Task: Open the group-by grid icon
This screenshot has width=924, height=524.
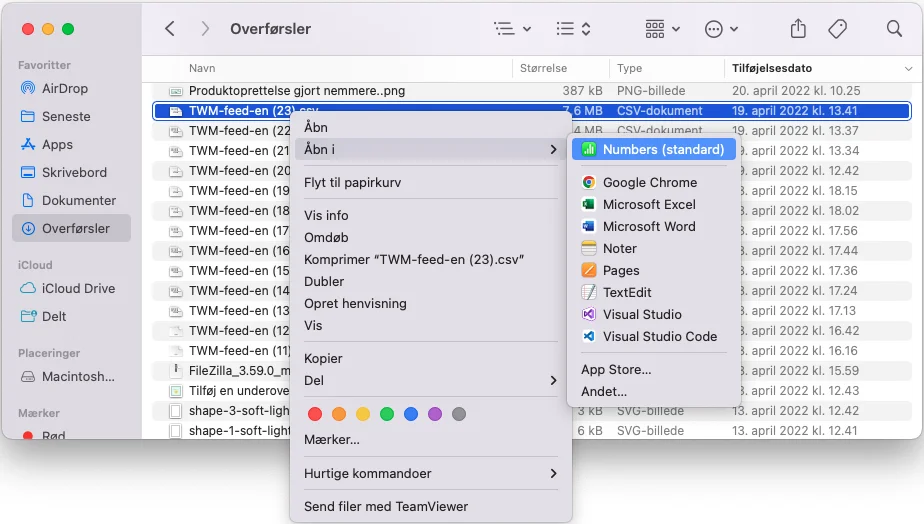Action: click(662, 28)
